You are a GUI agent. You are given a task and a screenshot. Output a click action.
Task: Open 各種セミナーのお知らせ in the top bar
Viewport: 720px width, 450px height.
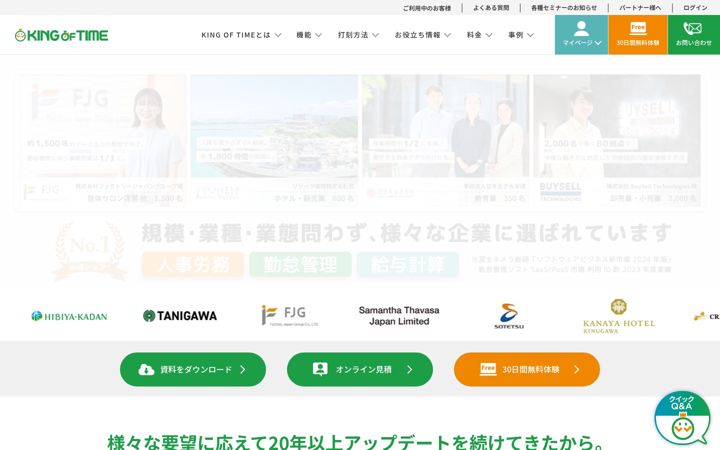tap(564, 8)
